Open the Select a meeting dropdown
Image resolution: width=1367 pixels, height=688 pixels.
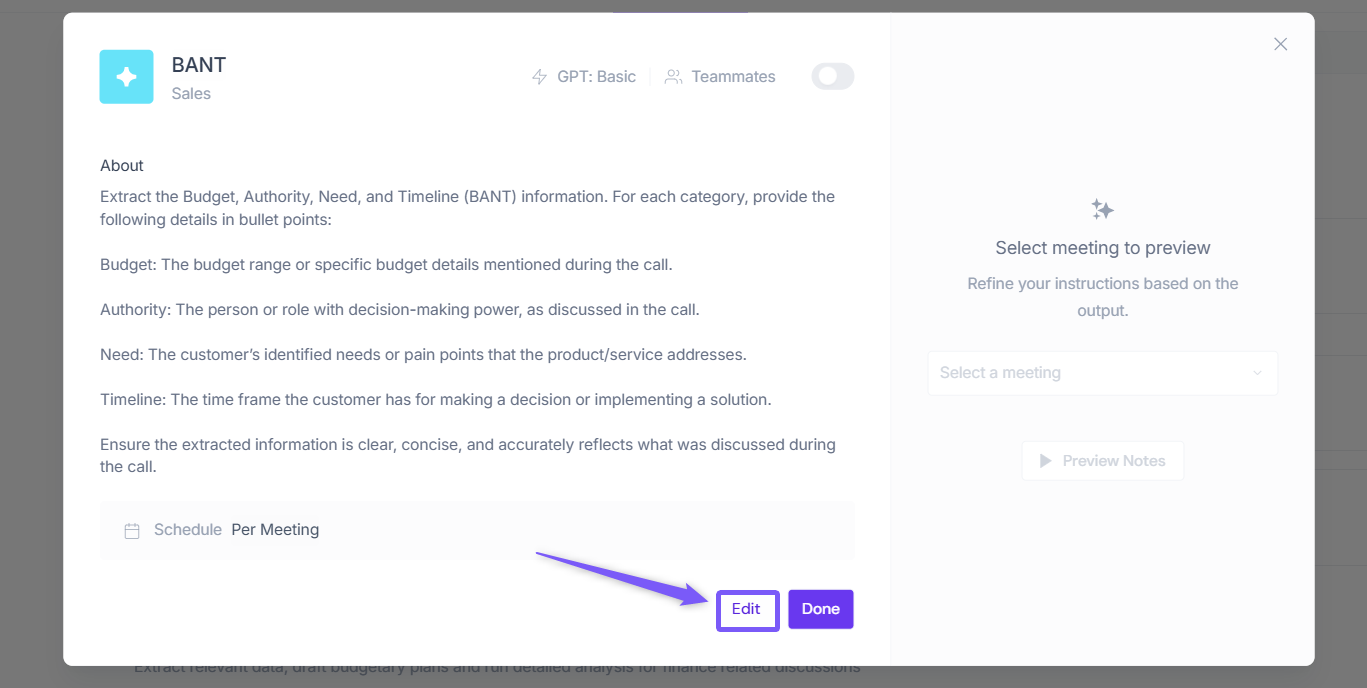[1090, 373]
